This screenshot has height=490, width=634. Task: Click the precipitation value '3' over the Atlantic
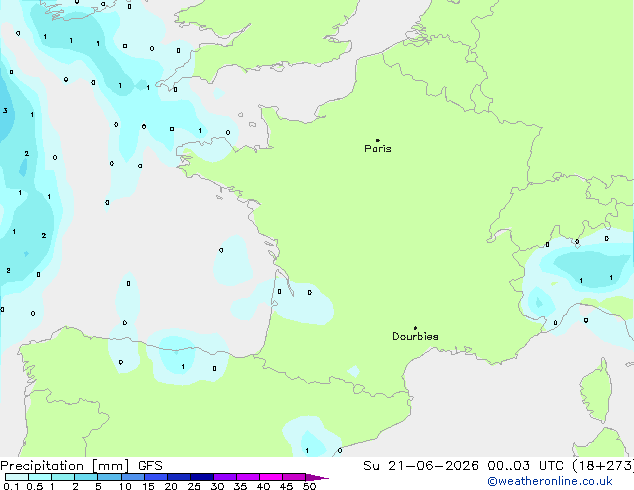click(5, 110)
